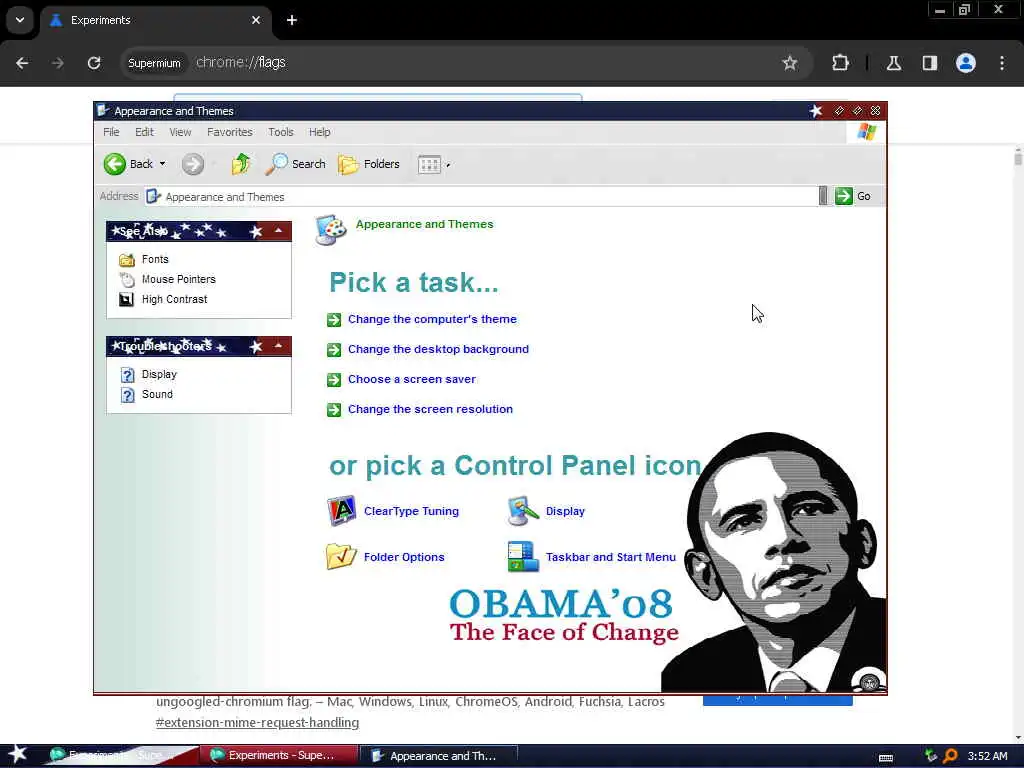Image resolution: width=1024 pixels, height=768 pixels.
Task: Click the Display control panel icon
Action: (523, 511)
